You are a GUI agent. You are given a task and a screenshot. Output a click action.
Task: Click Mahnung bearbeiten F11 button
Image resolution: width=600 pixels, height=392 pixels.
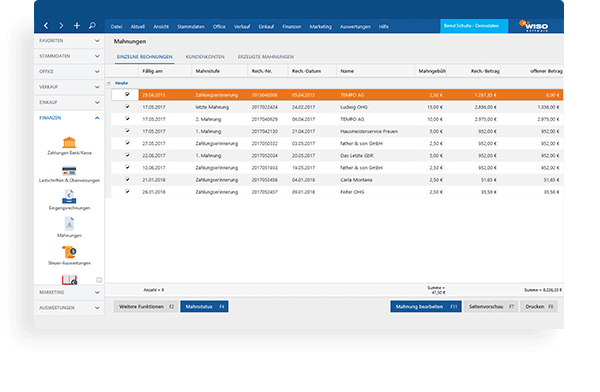426,307
